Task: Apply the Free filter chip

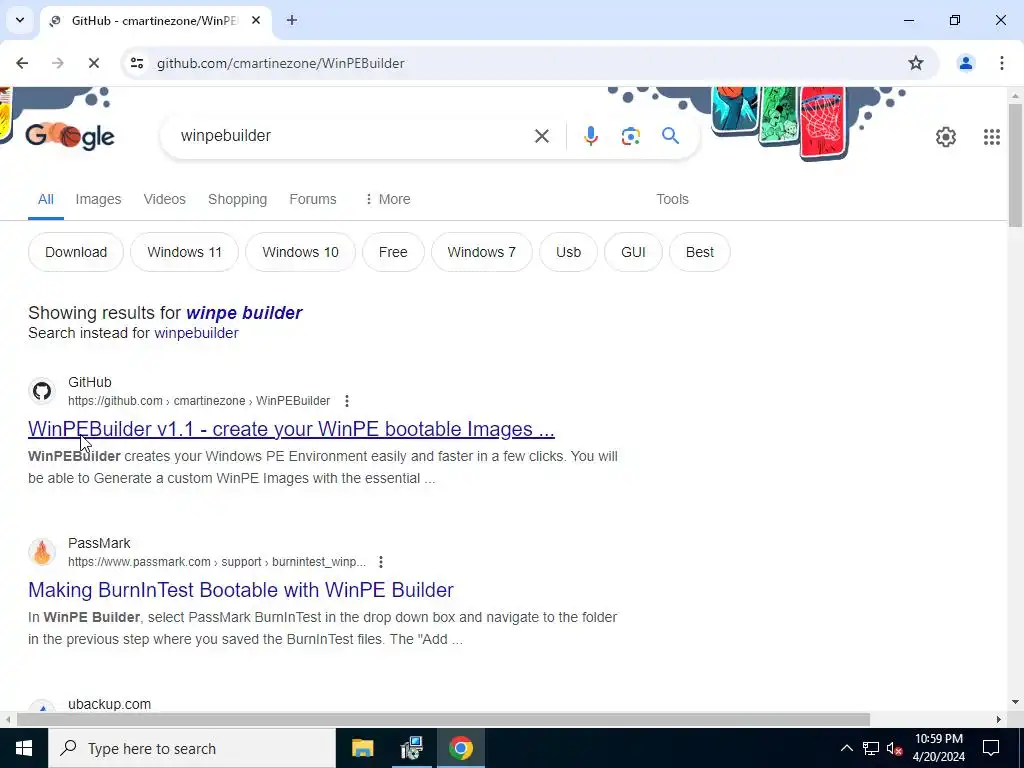Action: point(393,252)
